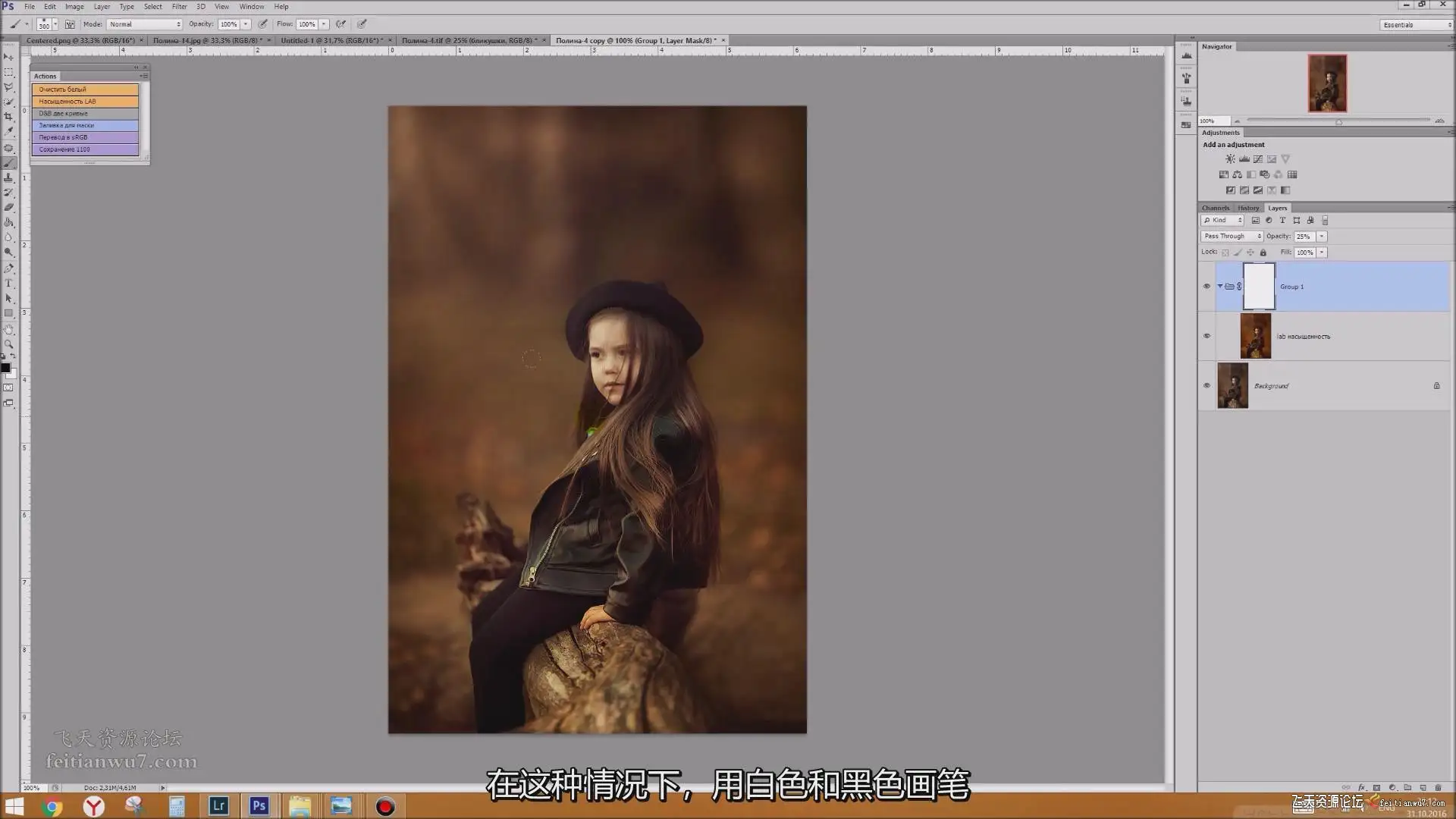Viewport: 1456px width, 819px height.
Task: Hide the Group 1 layer group
Action: pyautogui.click(x=1207, y=287)
